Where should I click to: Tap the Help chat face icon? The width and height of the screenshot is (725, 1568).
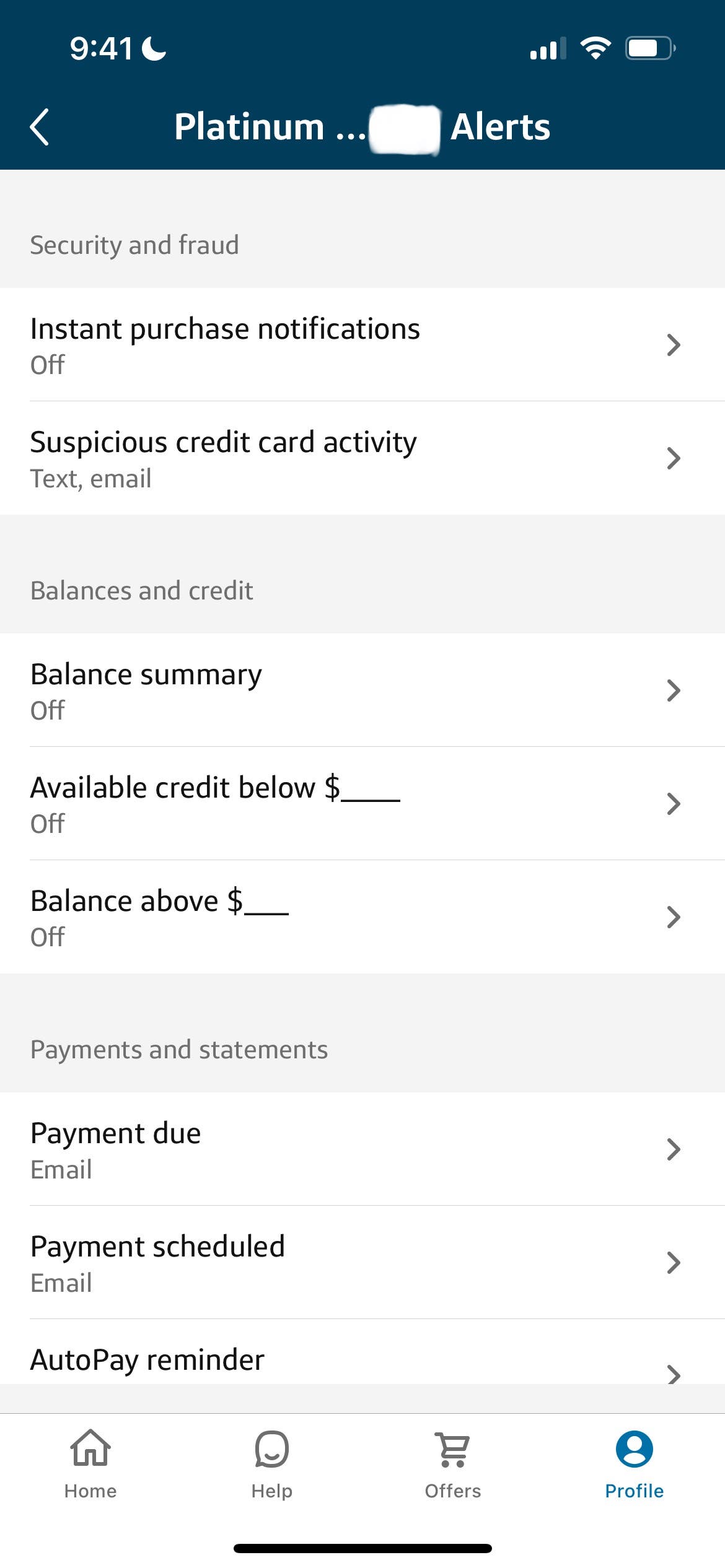coord(271,1448)
